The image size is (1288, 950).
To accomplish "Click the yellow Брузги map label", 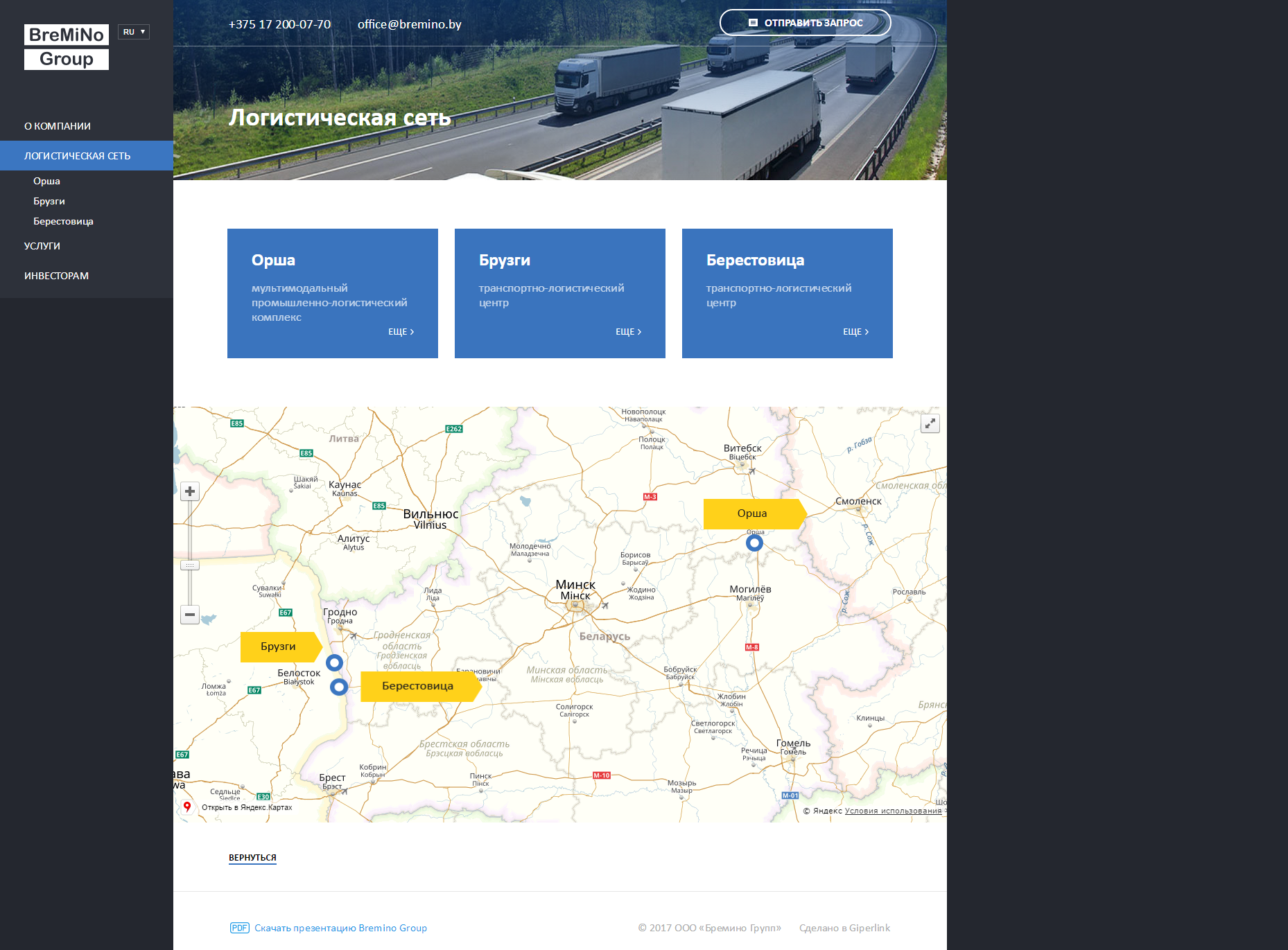I will [x=281, y=647].
